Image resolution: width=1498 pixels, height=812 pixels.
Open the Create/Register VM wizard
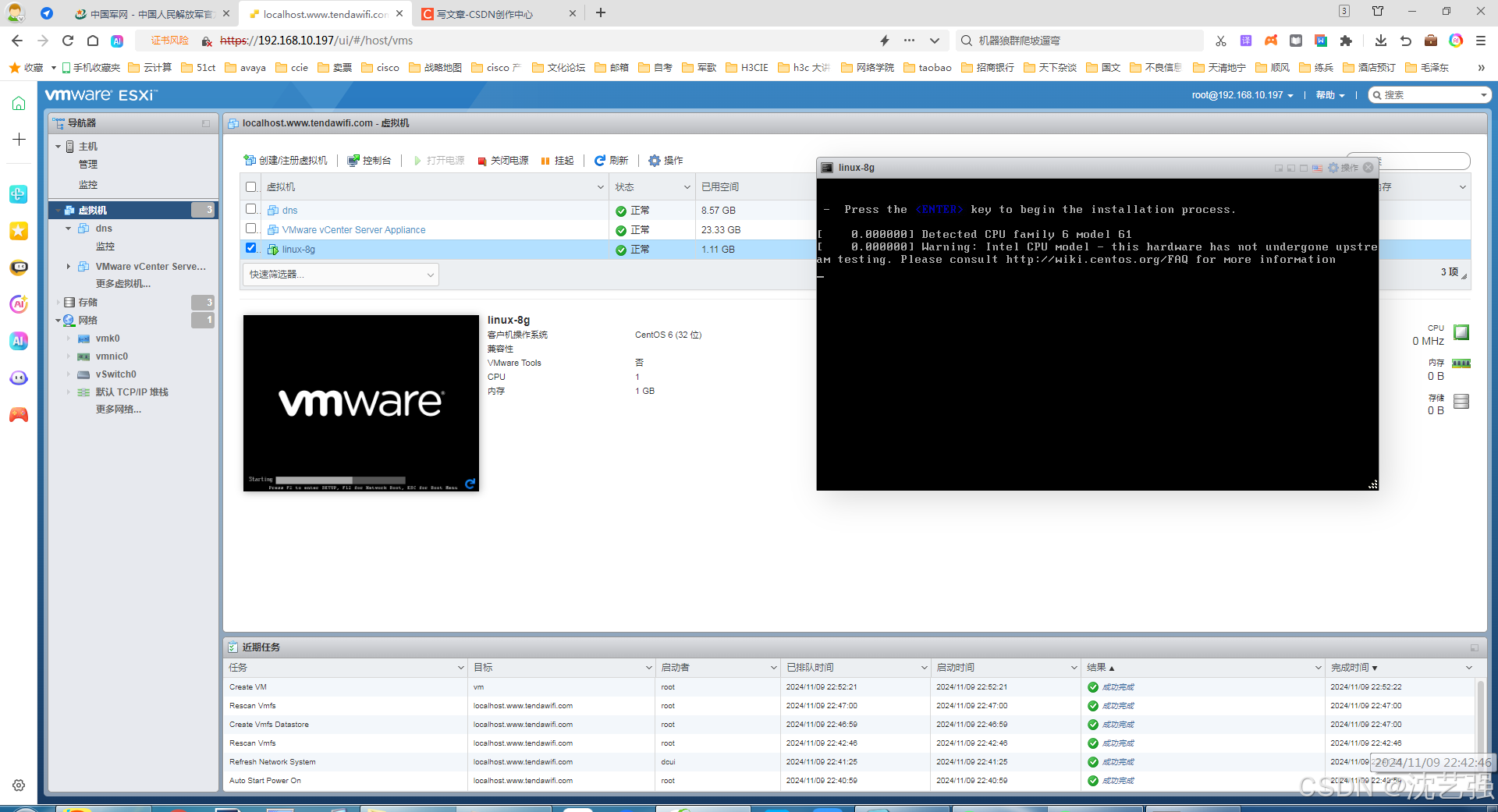[x=286, y=161]
